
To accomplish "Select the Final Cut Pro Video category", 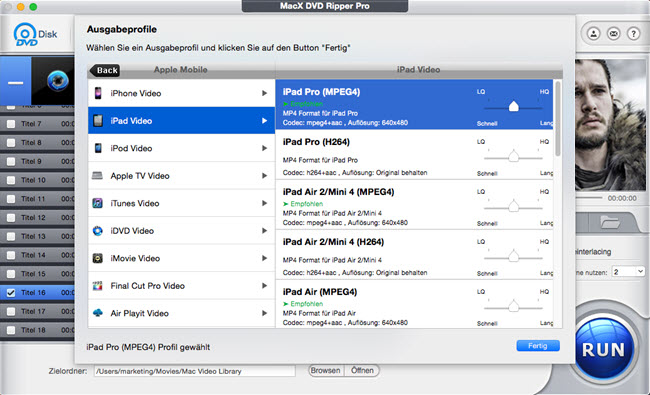I will tap(182, 286).
